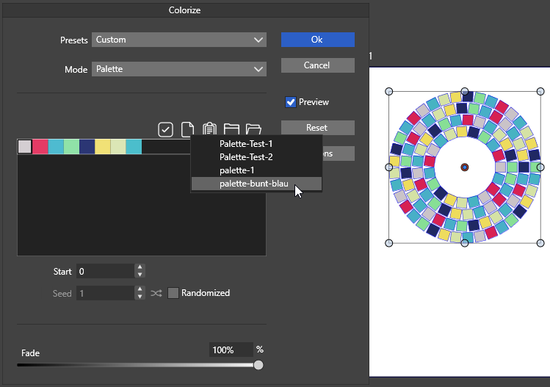Screen dimensions: 550x387
Task: Click the open folder load-palette icon
Action: click(254, 129)
